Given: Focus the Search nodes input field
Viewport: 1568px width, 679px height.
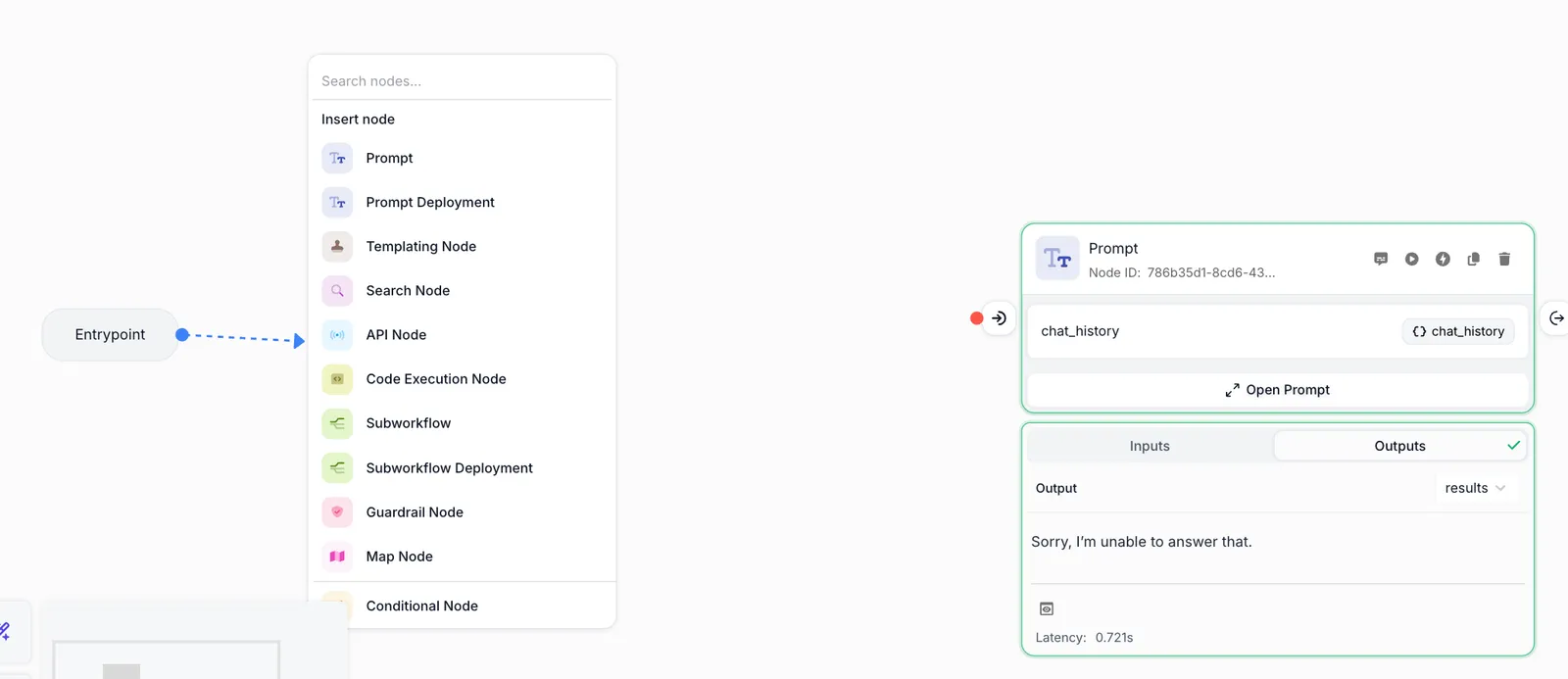Looking at the screenshot, I should 462,80.
